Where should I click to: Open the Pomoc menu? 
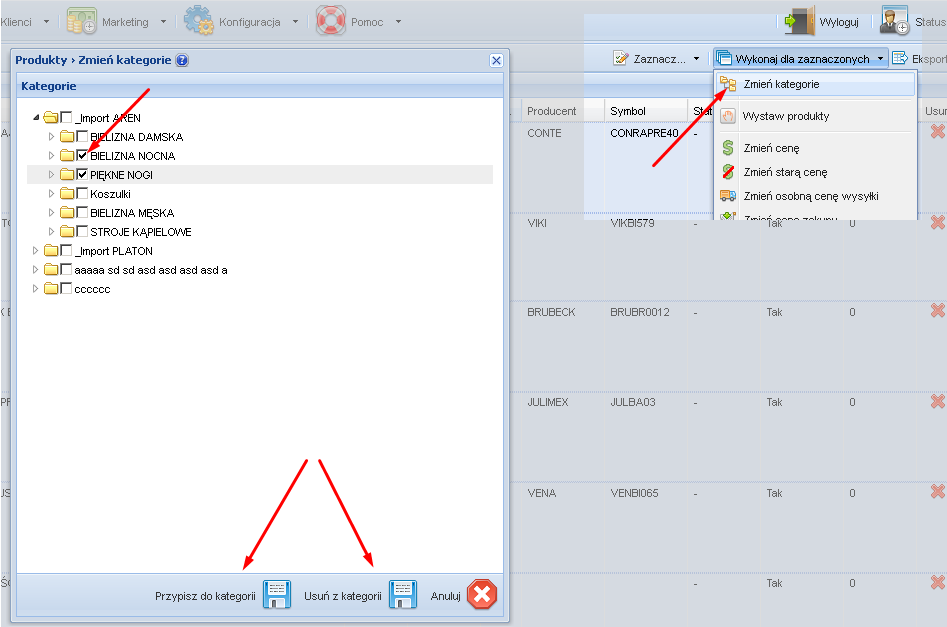pos(359,22)
